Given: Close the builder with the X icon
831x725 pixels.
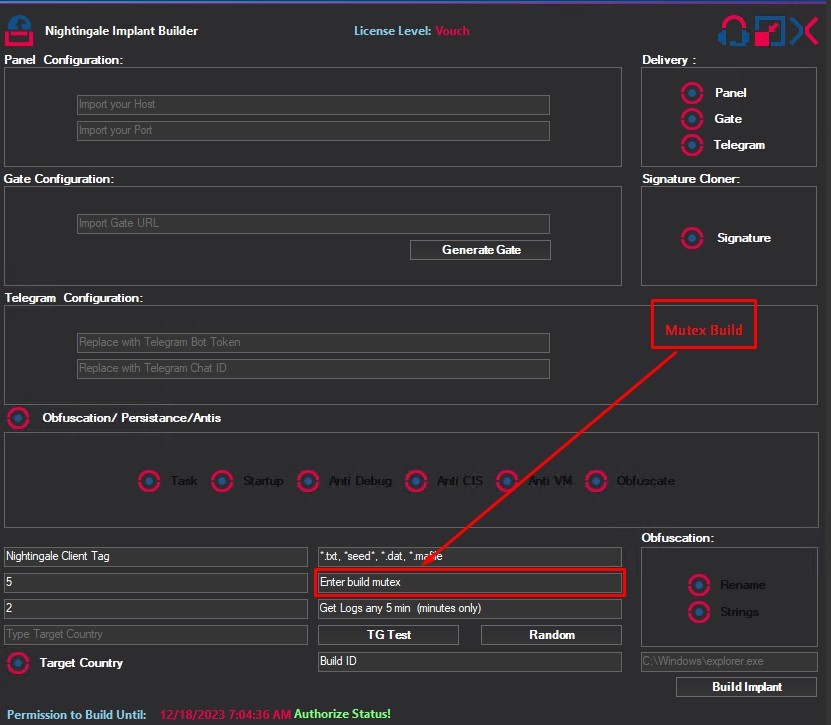Looking at the screenshot, I should point(804,31).
